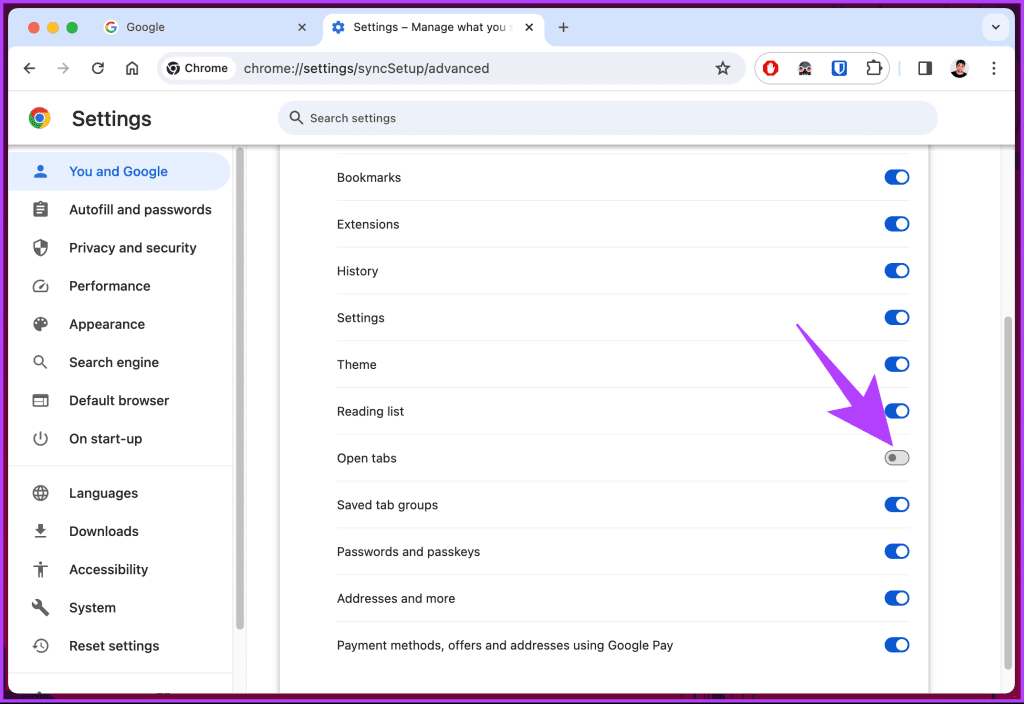This screenshot has height=704, width=1024.
Task: Open the Chrome customize and control menu
Action: coord(993,68)
